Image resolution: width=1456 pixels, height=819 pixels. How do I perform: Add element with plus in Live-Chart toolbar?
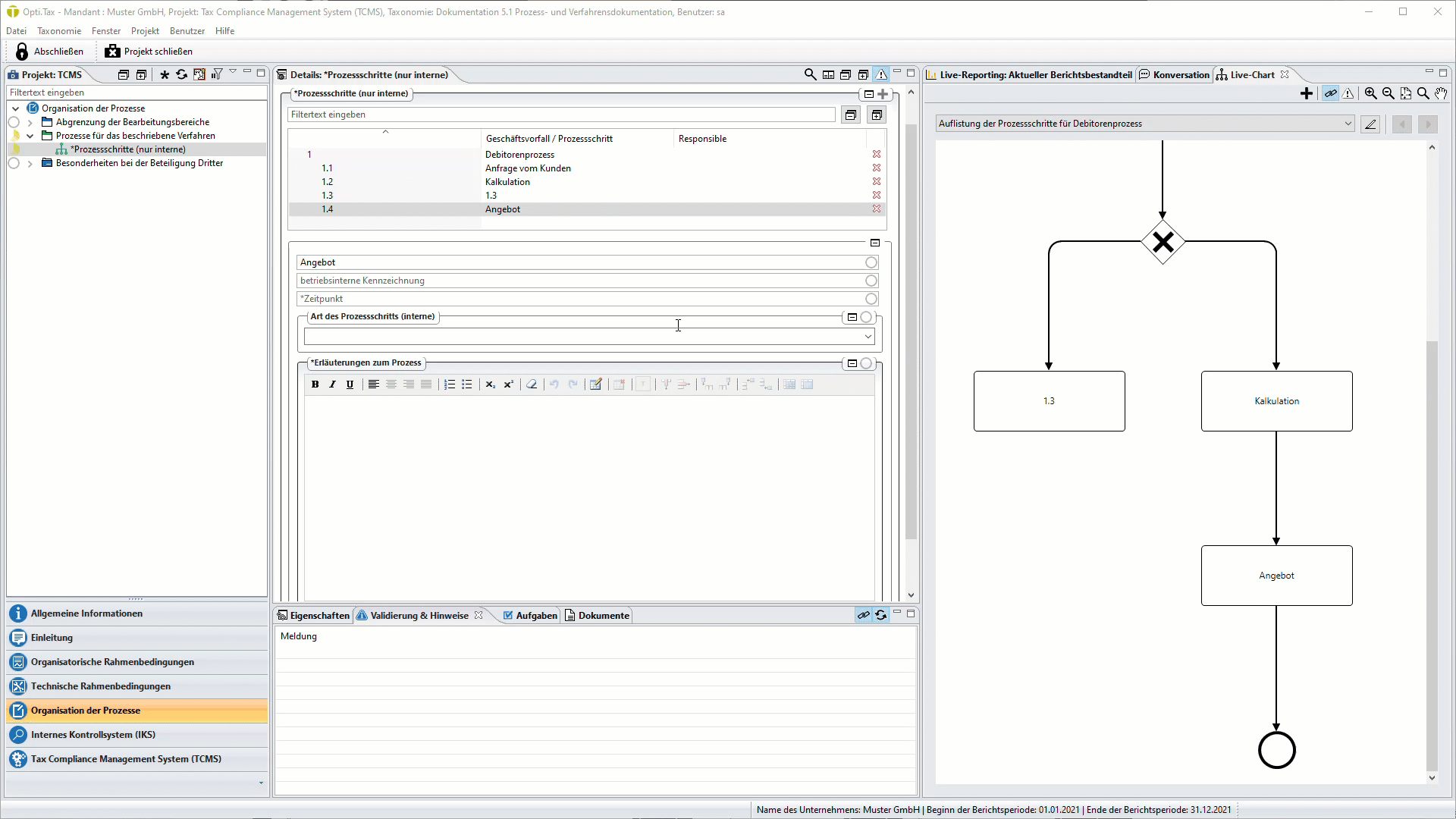pyautogui.click(x=1307, y=93)
